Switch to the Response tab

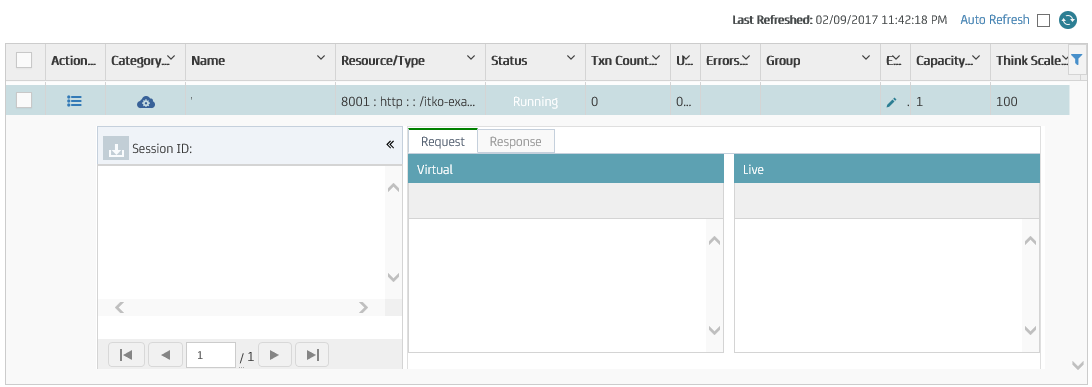point(515,141)
